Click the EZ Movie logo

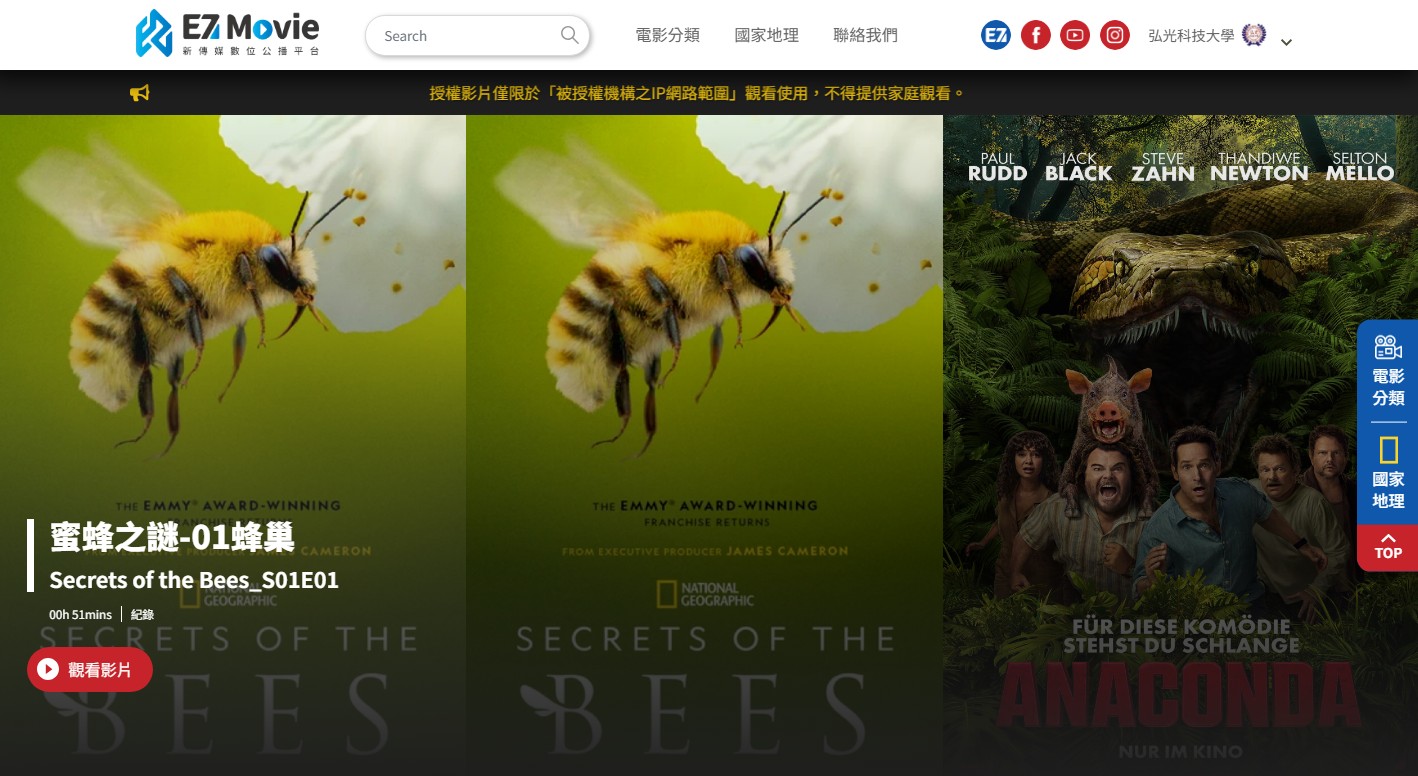(x=228, y=34)
